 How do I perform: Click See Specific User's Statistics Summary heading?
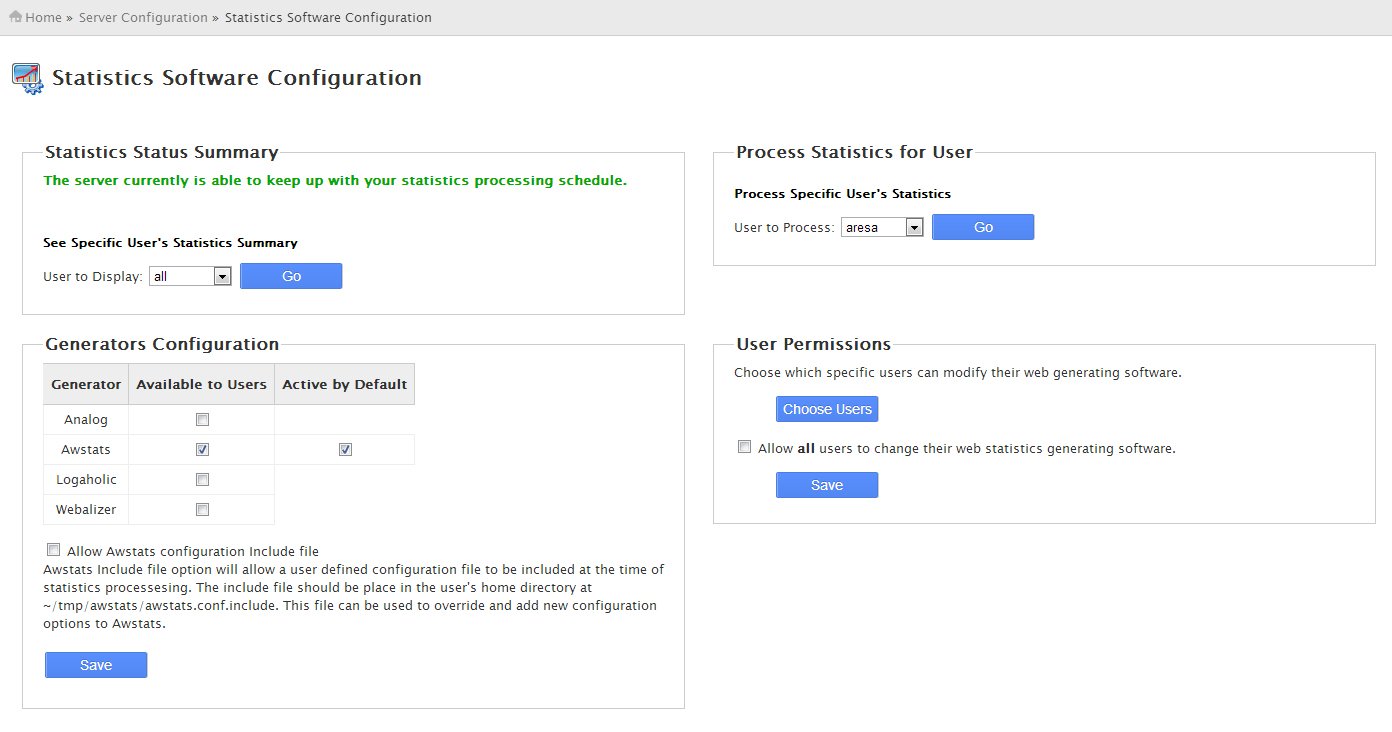tap(170, 243)
